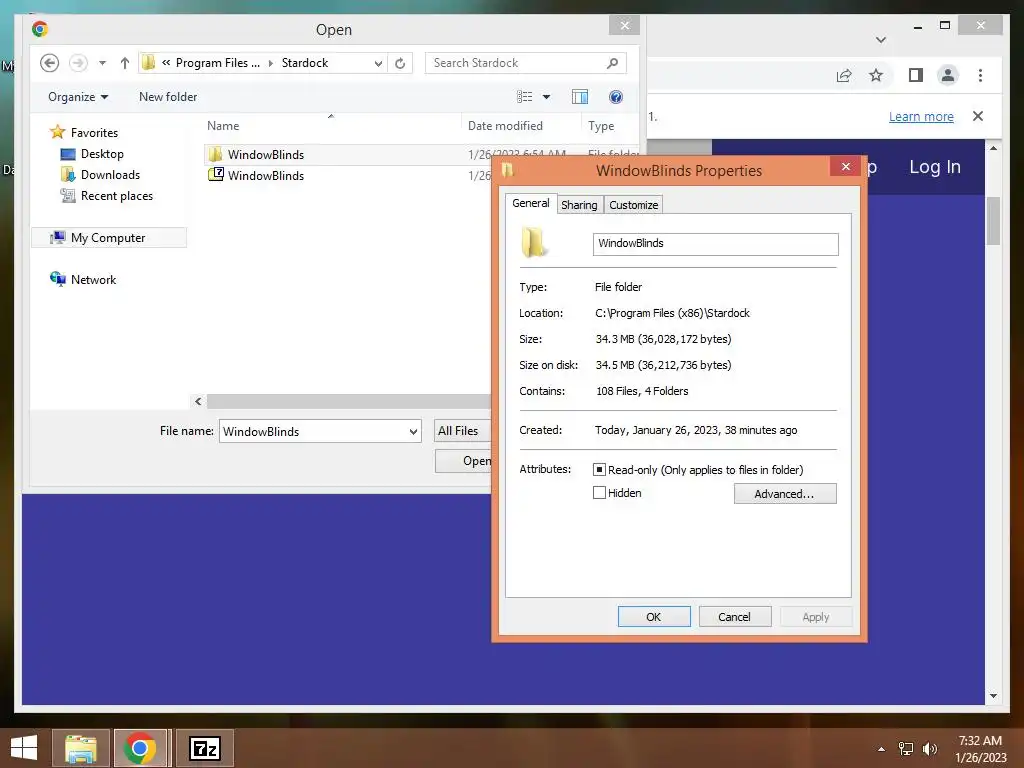Click the Chrome share page icon
Screen dimensions: 1024x768
[844, 76]
